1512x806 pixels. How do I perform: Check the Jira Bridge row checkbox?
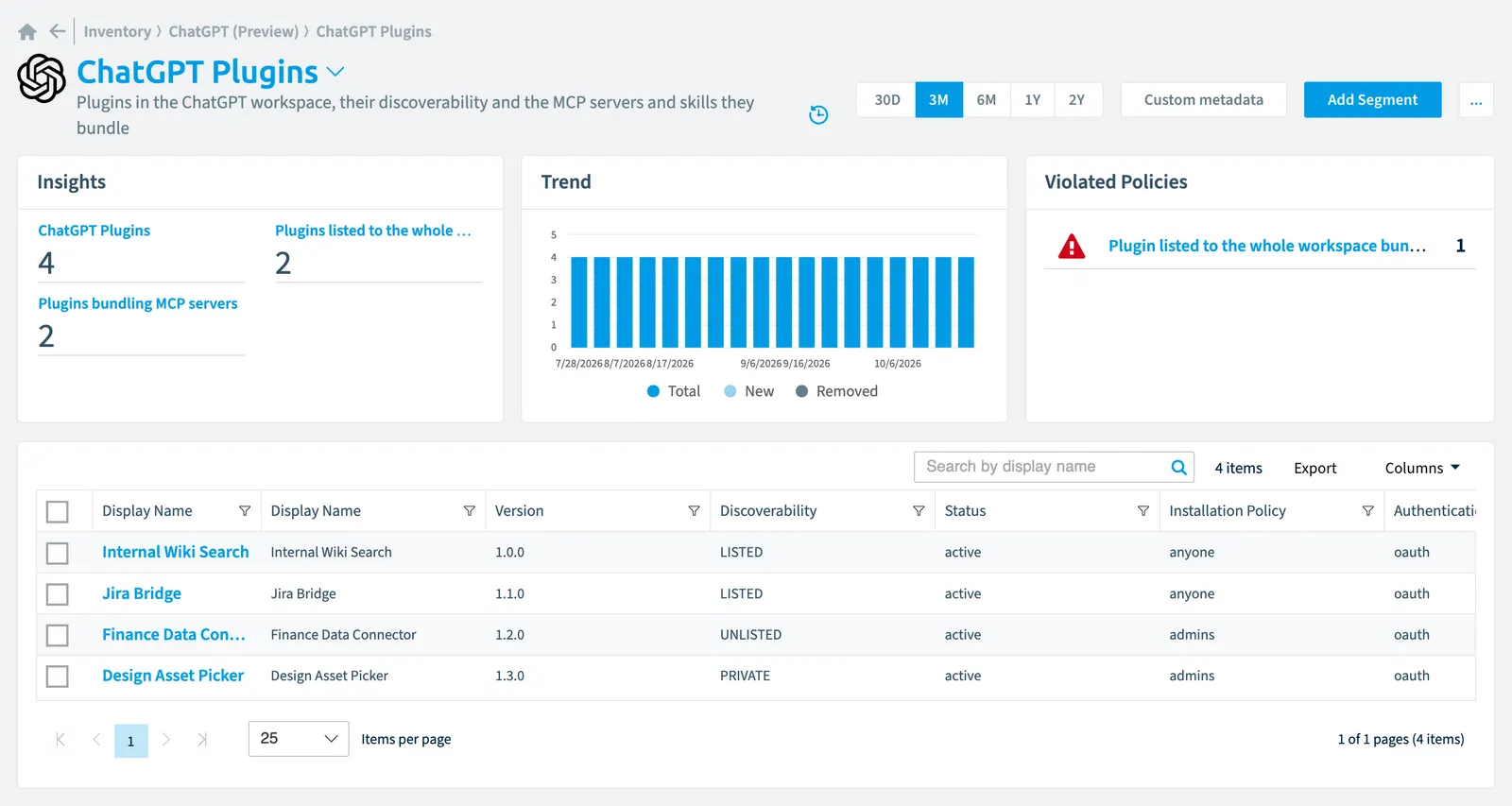point(58,594)
